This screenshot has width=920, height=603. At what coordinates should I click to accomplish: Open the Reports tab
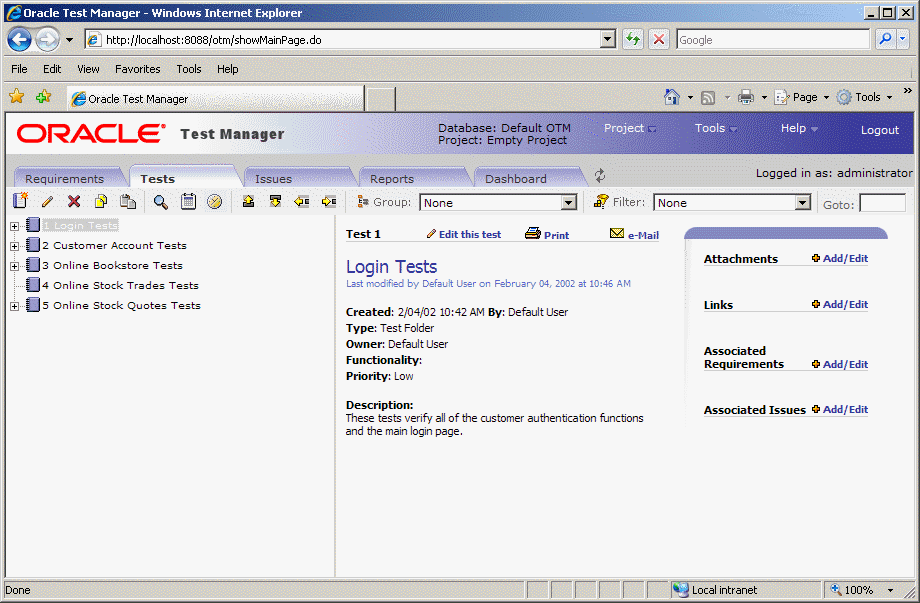(392, 179)
